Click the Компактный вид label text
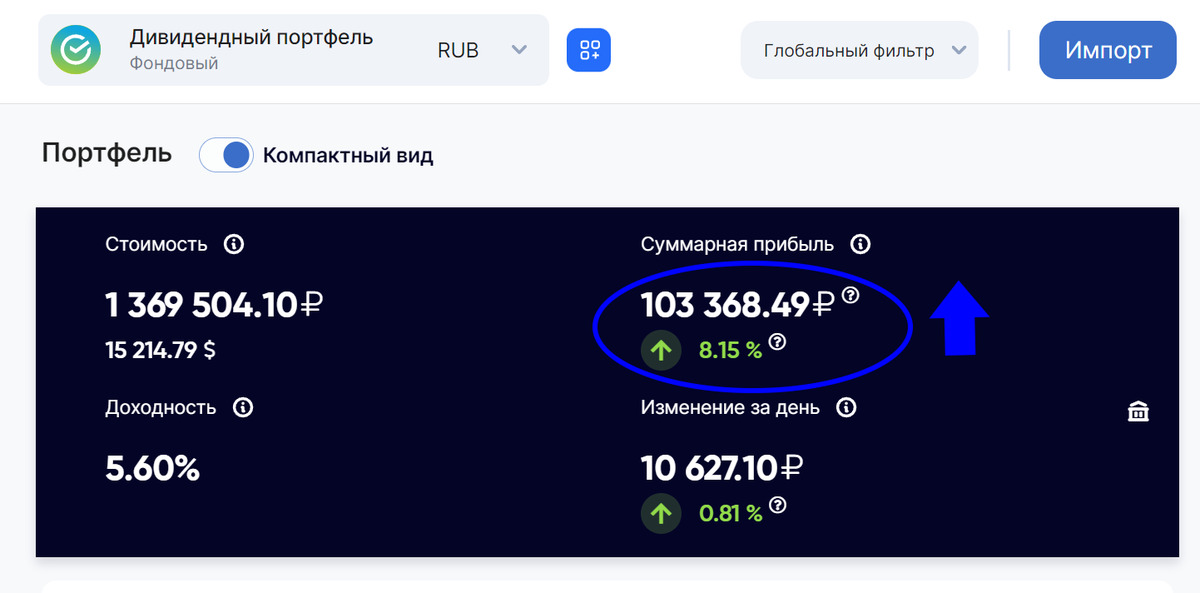Viewport: 1200px width, 593px height. click(348, 156)
